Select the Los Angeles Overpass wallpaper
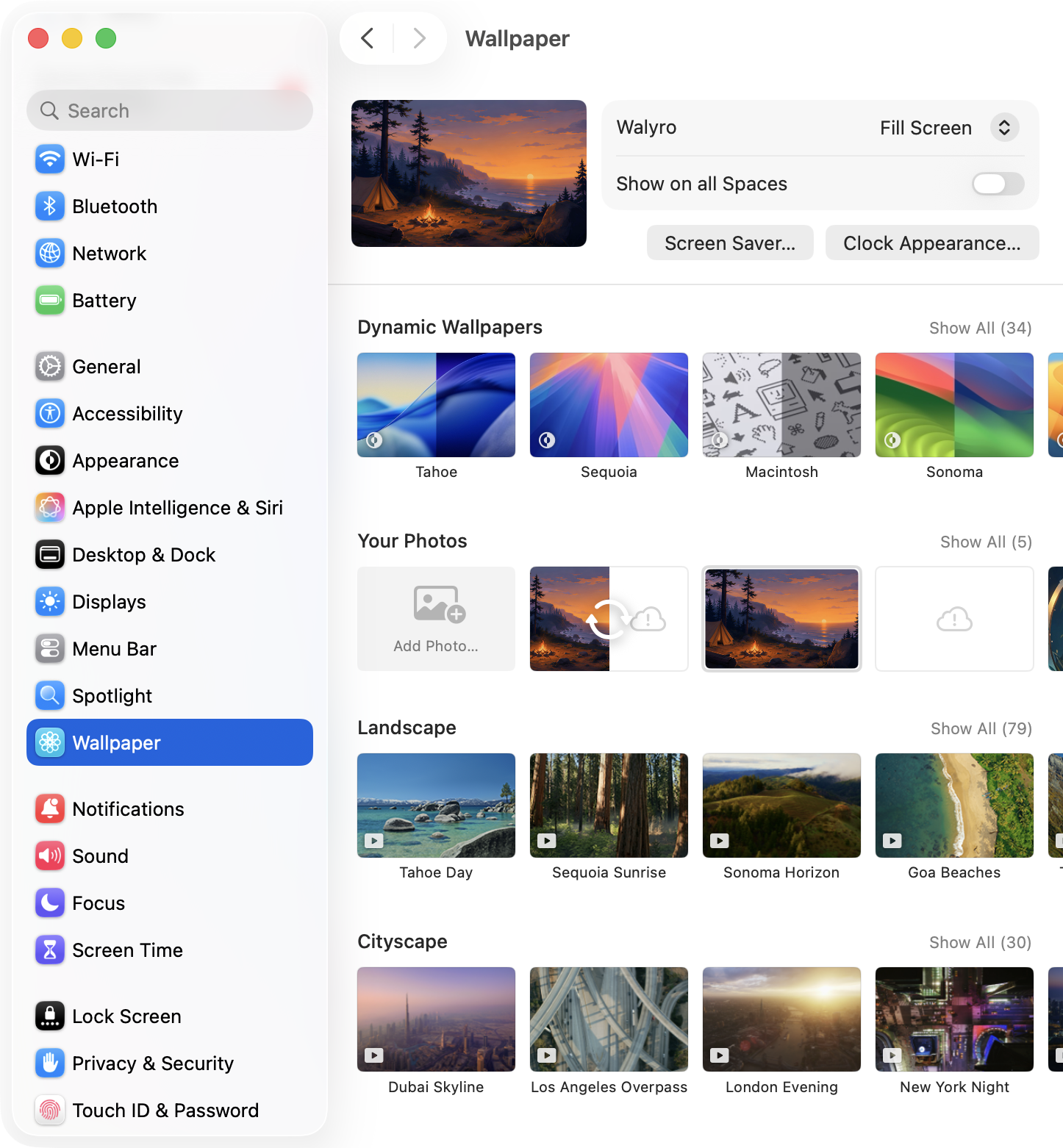The image size is (1063, 1148). 609,1019
